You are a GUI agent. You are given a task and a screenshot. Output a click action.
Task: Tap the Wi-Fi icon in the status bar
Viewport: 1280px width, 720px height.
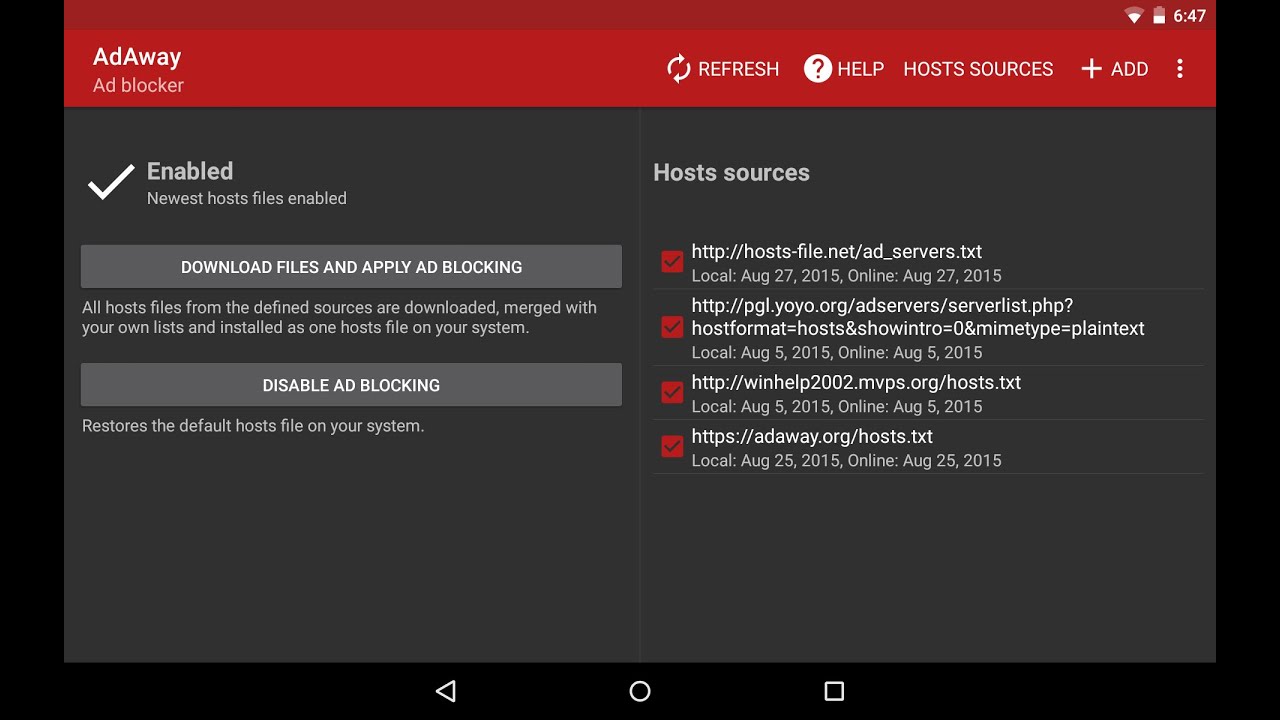[x=1134, y=15]
